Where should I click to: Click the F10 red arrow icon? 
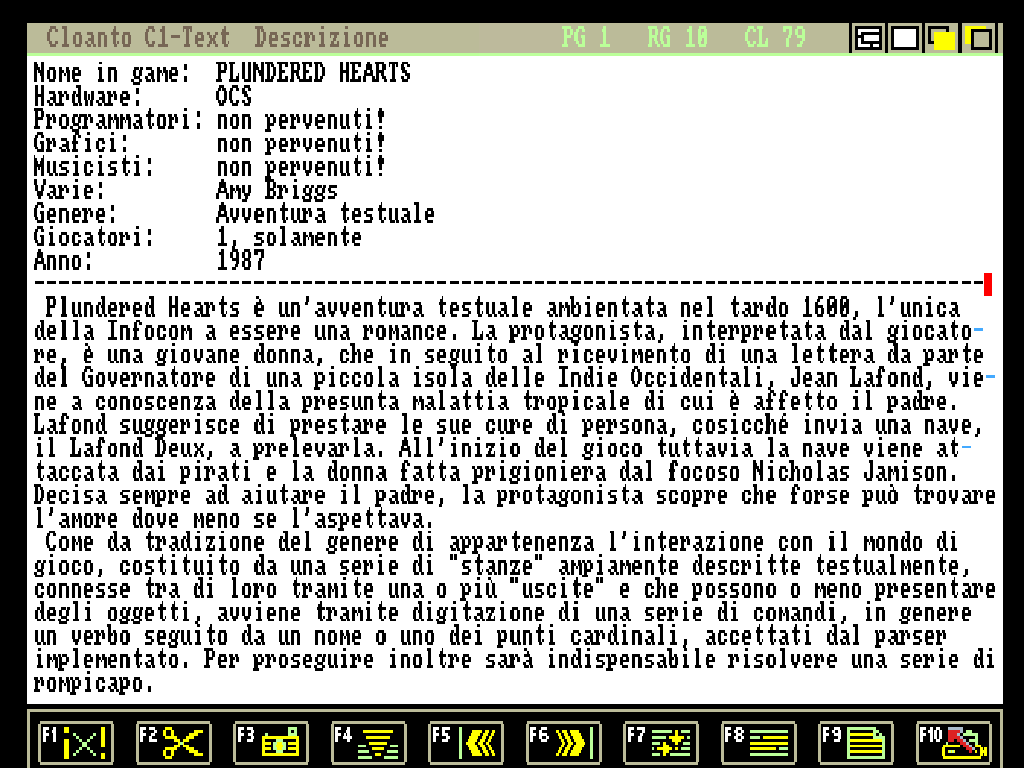click(954, 742)
